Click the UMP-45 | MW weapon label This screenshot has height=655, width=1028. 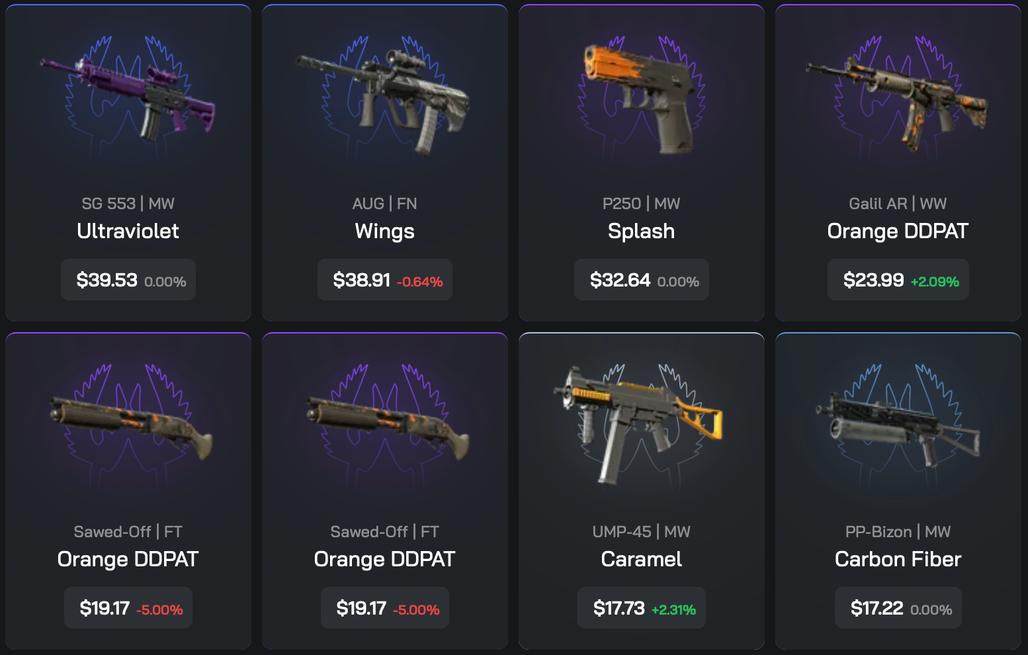[641, 531]
